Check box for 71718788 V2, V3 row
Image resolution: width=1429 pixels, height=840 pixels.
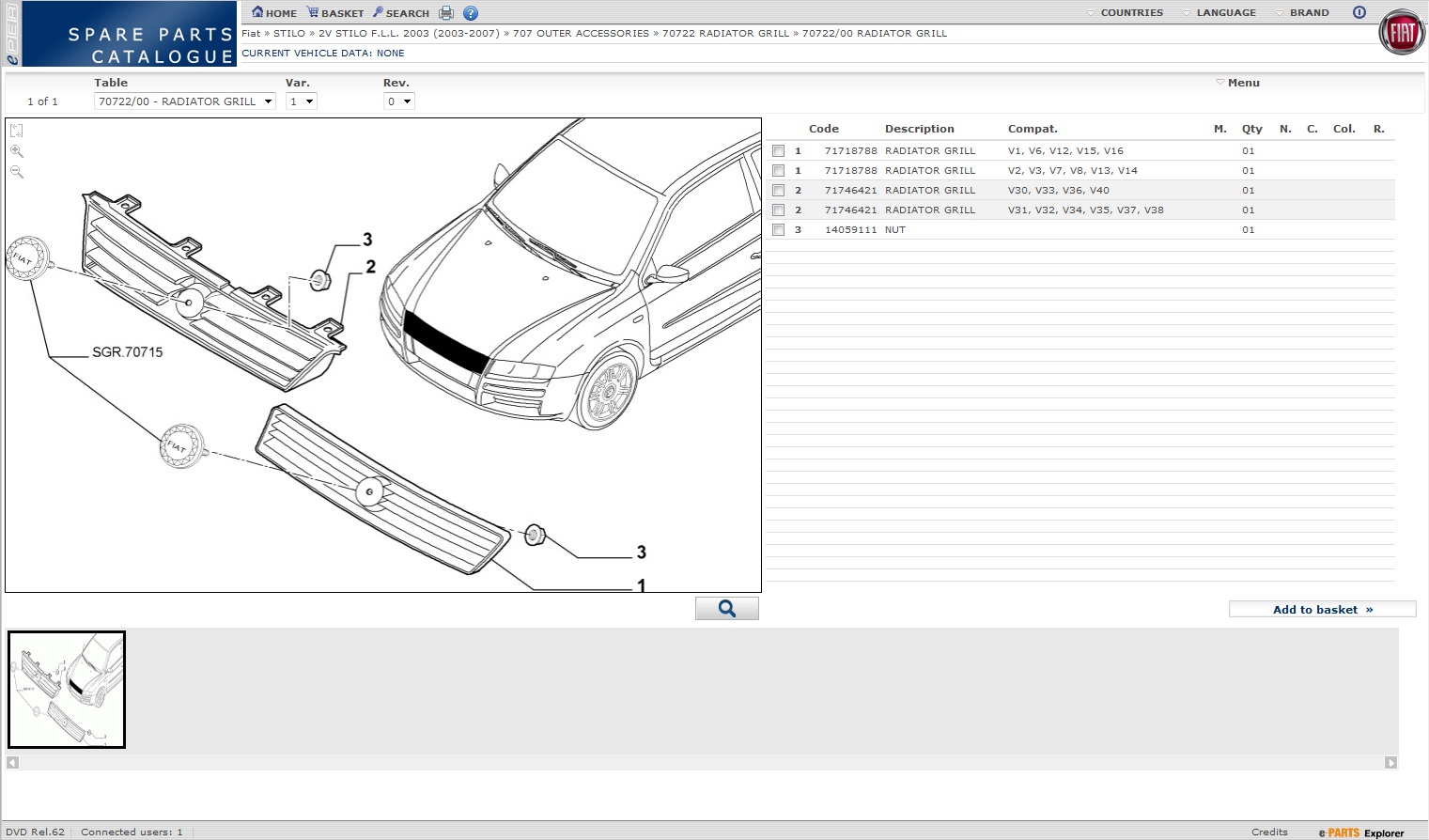(x=778, y=170)
